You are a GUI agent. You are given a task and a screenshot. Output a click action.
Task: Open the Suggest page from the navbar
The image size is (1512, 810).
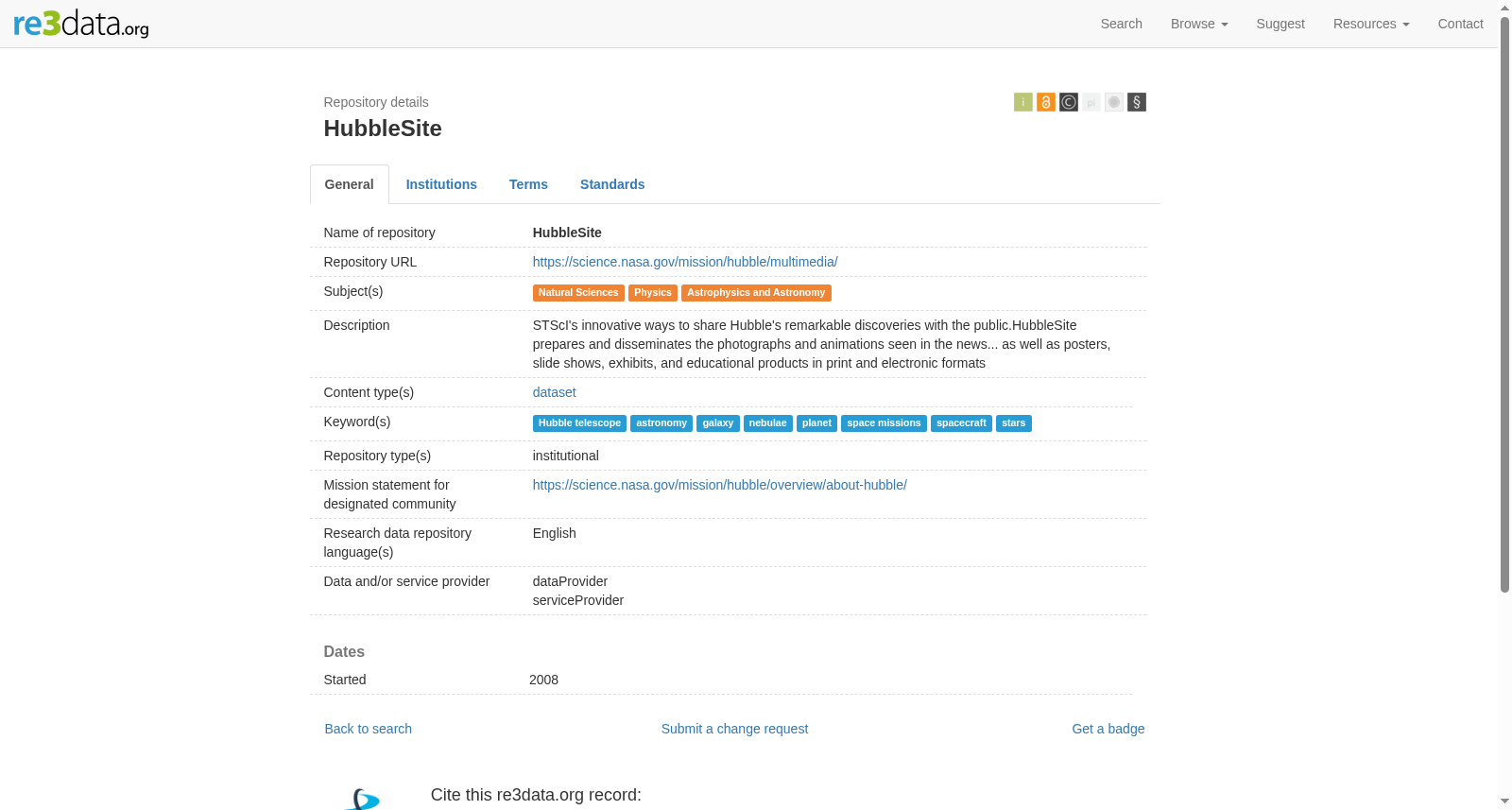tap(1280, 24)
